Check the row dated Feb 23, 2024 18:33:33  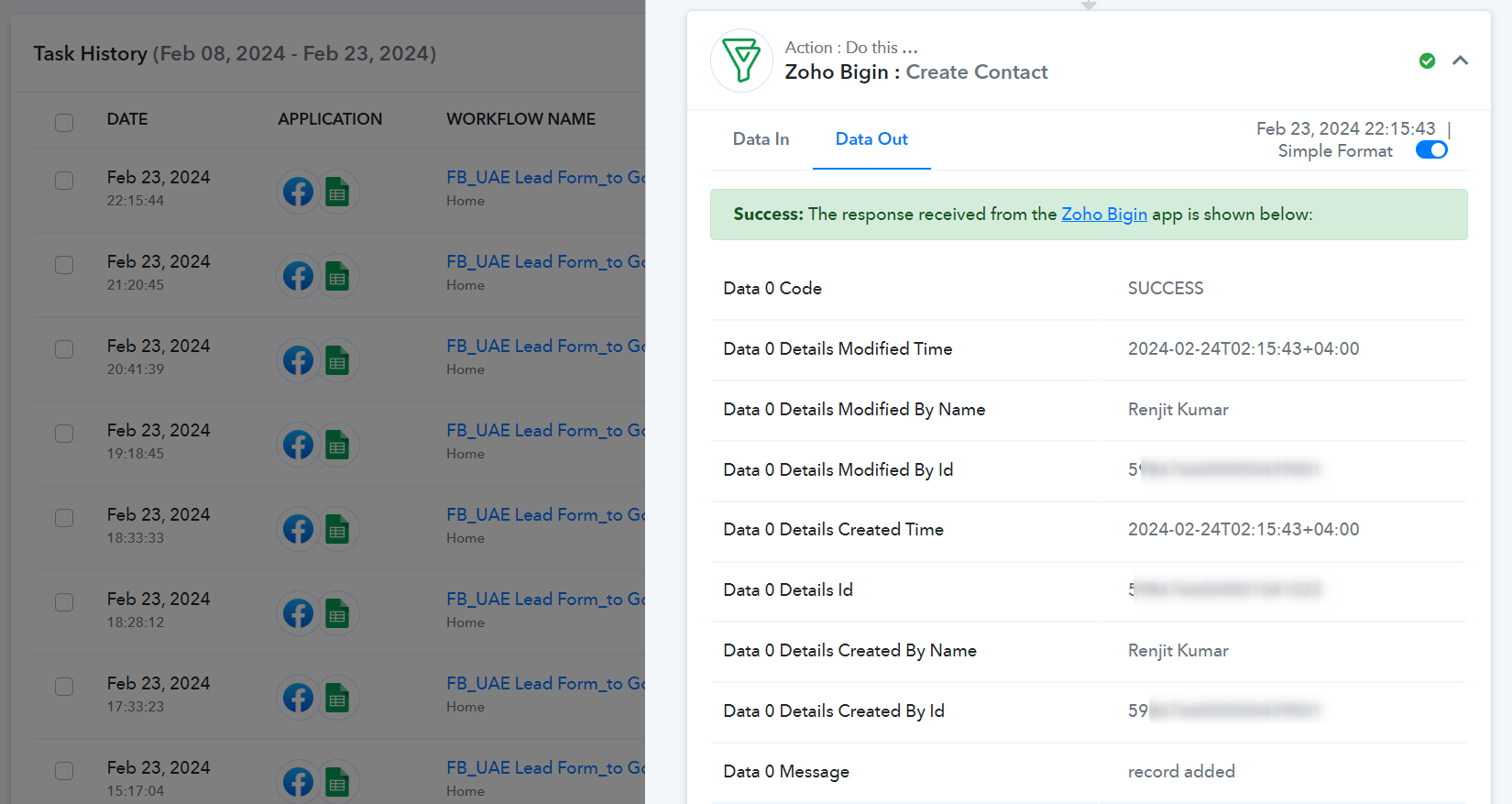pos(64,518)
